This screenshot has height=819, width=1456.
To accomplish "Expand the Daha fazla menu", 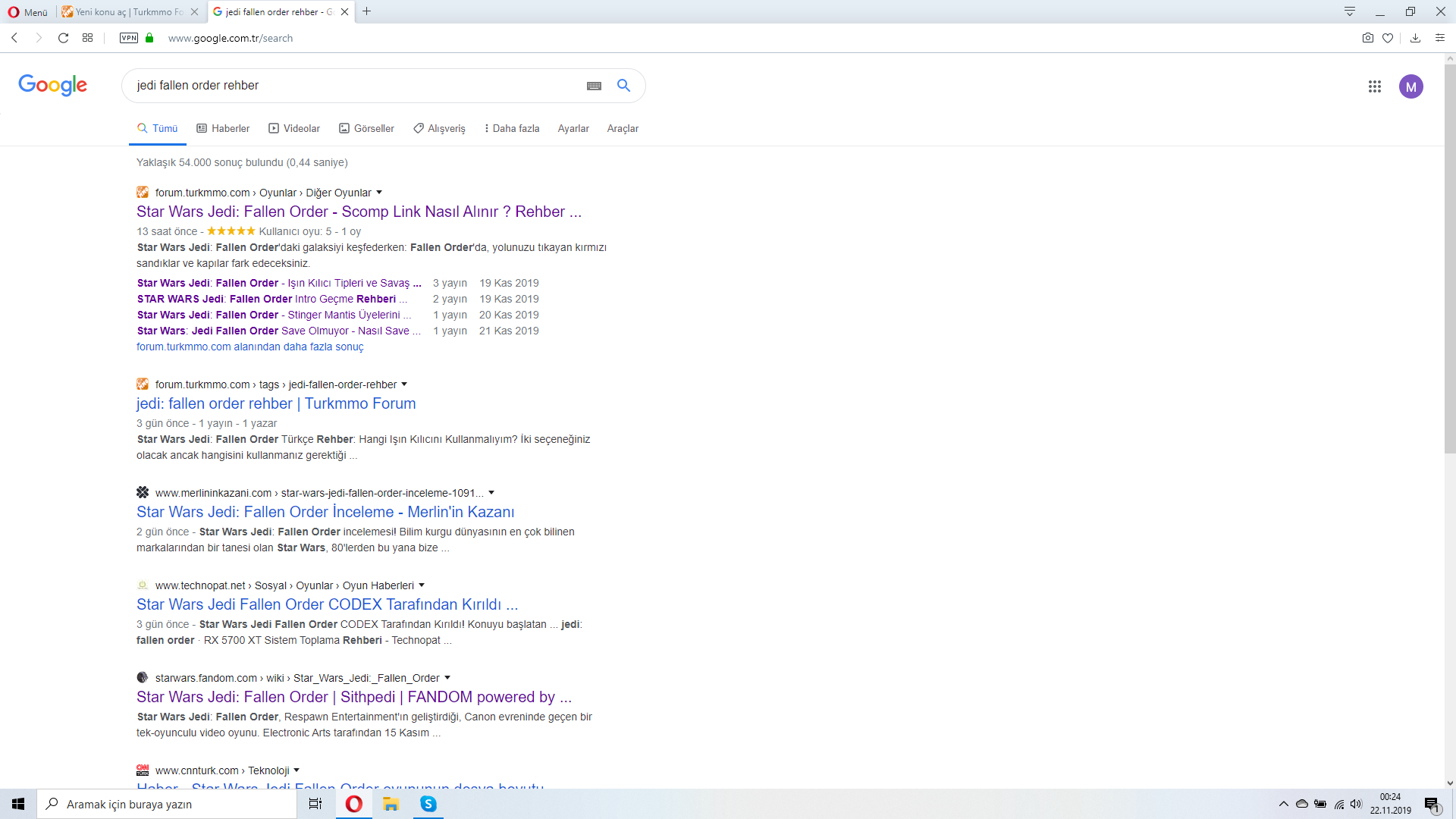I will coord(512,129).
